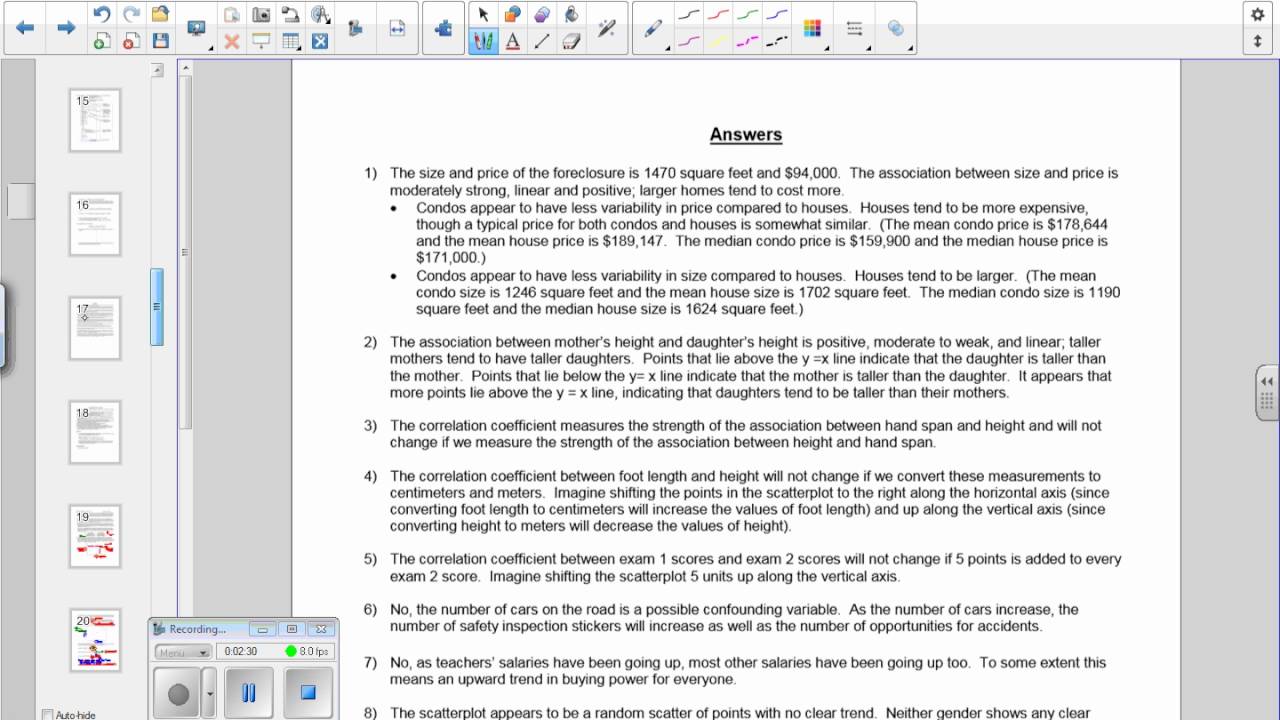This screenshot has width=1280, height=720.
Task: Choose the Select arrow pointer tool
Action: pyautogui.click(x=483, y=14)
